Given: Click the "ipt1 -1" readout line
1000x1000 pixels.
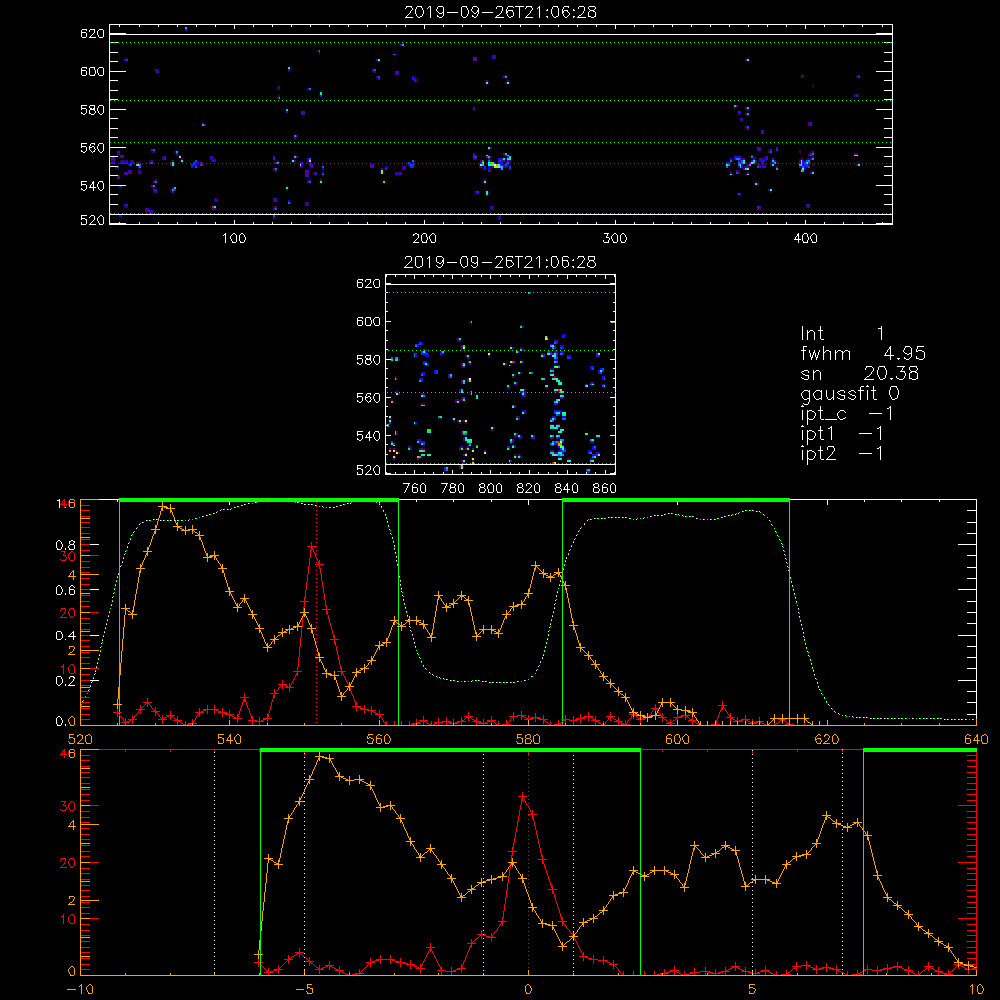Looking at the screenshot, I should coord(842,434).
